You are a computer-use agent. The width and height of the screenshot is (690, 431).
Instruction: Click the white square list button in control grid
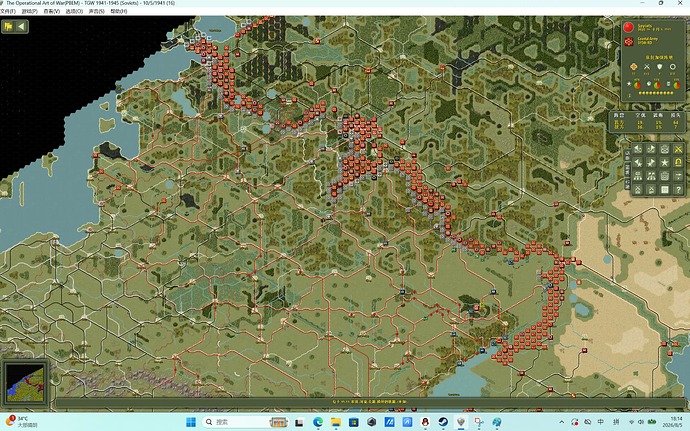point(664,190)
